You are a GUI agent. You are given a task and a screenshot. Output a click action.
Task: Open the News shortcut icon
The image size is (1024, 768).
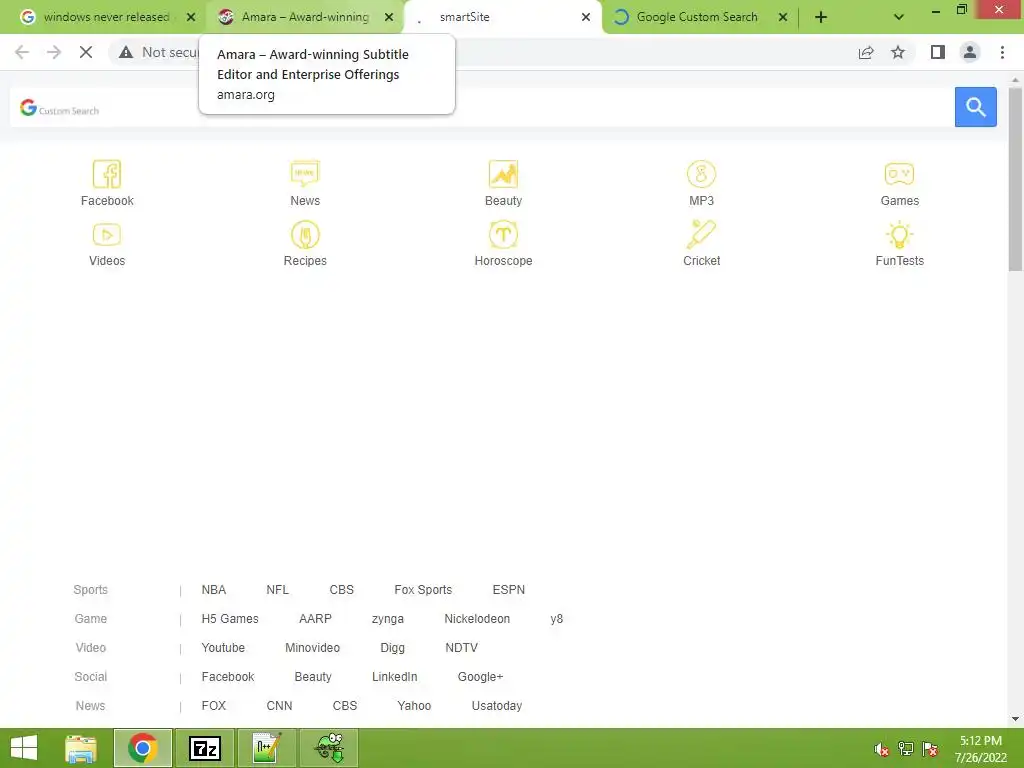point(305,174)
